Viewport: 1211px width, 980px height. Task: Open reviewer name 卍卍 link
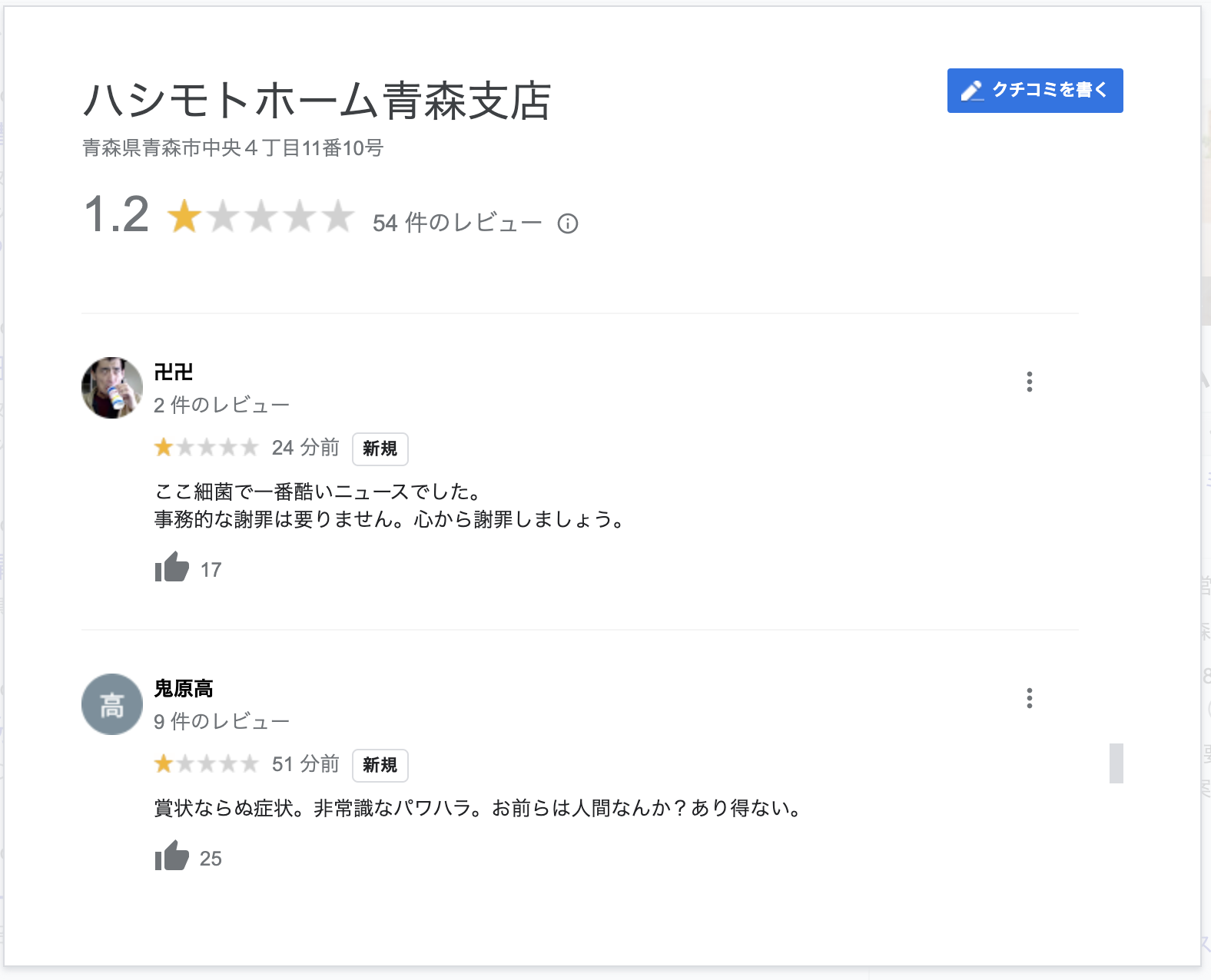click(174, 372)
